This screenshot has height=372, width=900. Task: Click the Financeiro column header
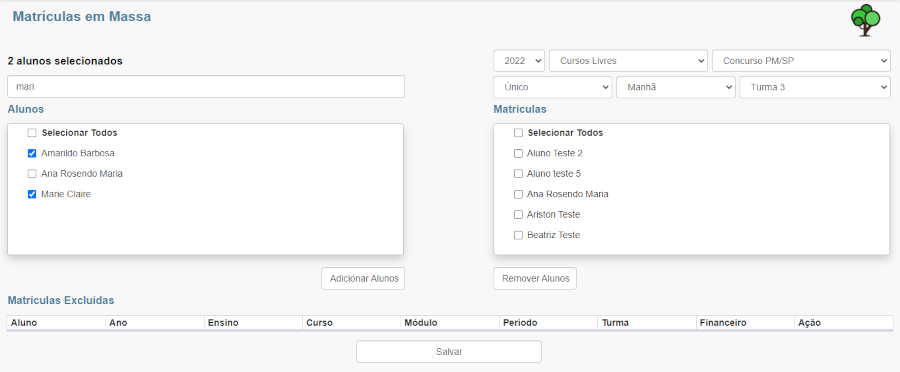[746, 323]
